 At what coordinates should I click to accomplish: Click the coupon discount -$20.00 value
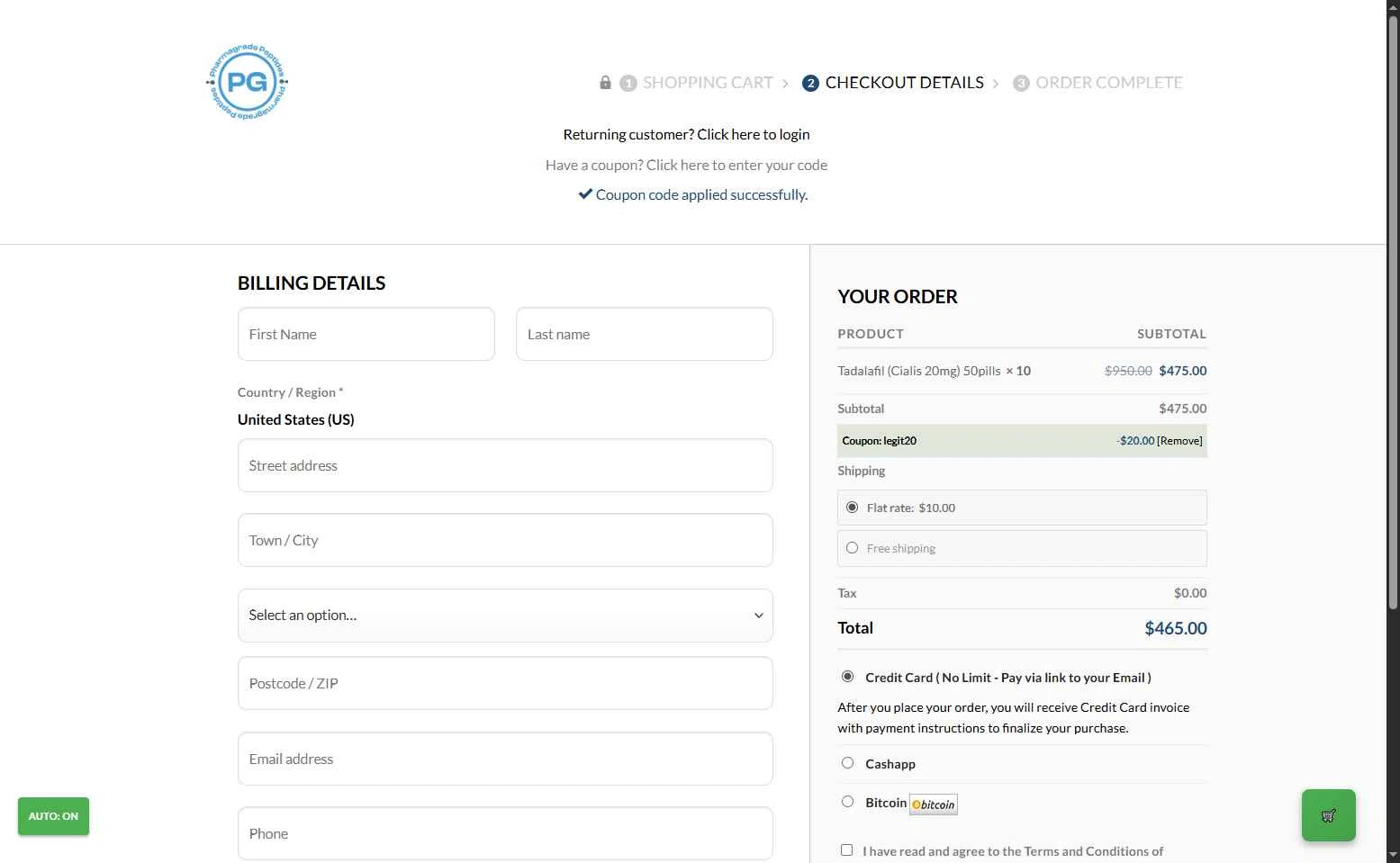tap(1135, 441)
